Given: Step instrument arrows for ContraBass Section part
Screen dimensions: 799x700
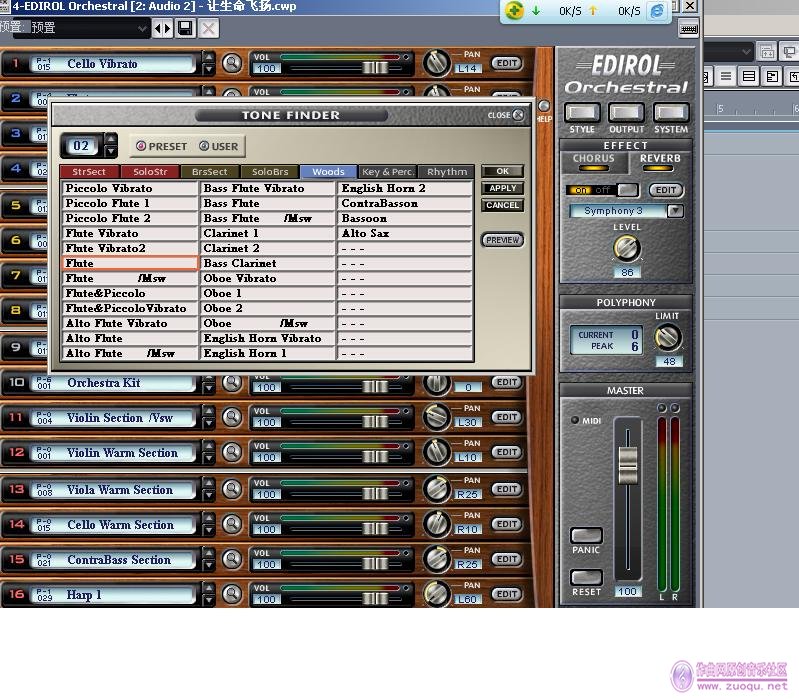Looking at the screenshot, I should [208, 559].
